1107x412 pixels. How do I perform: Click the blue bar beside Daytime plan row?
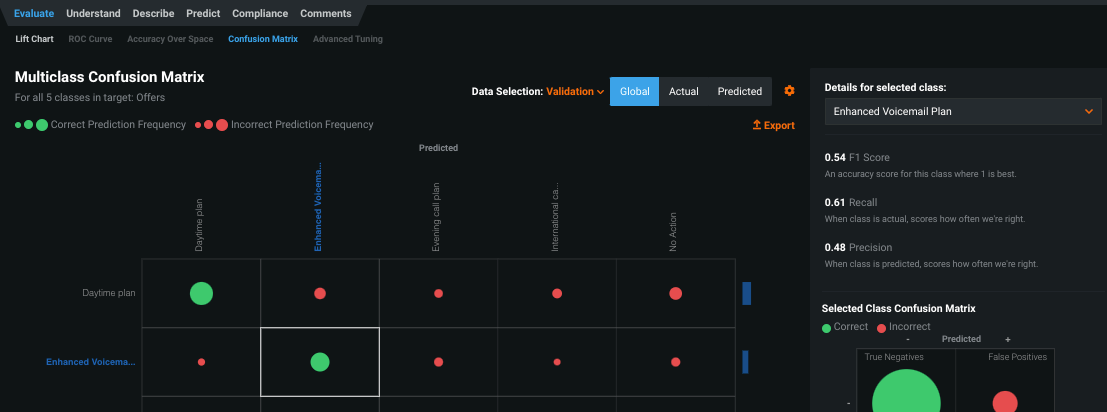746,293
